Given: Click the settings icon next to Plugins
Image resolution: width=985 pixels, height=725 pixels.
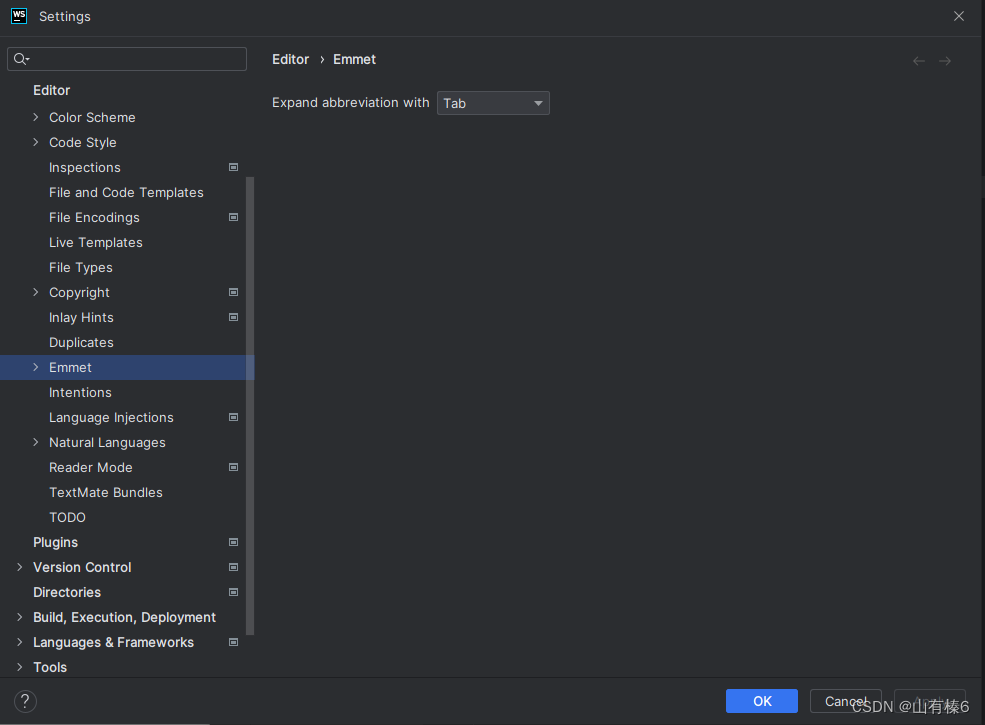Looking at the screenshot, I should tap(232, 542).
